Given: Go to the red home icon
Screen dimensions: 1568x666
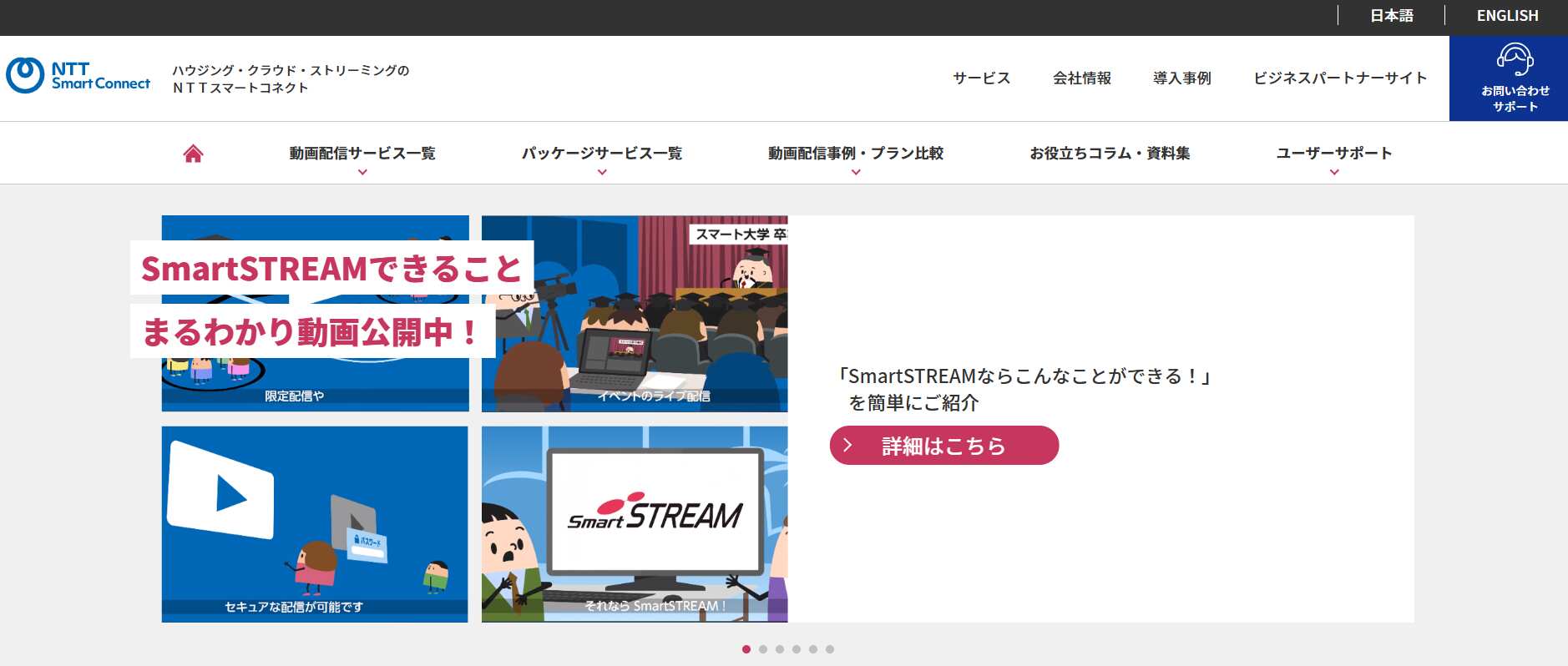Looking at the screenshot, I should coord(193,153).
